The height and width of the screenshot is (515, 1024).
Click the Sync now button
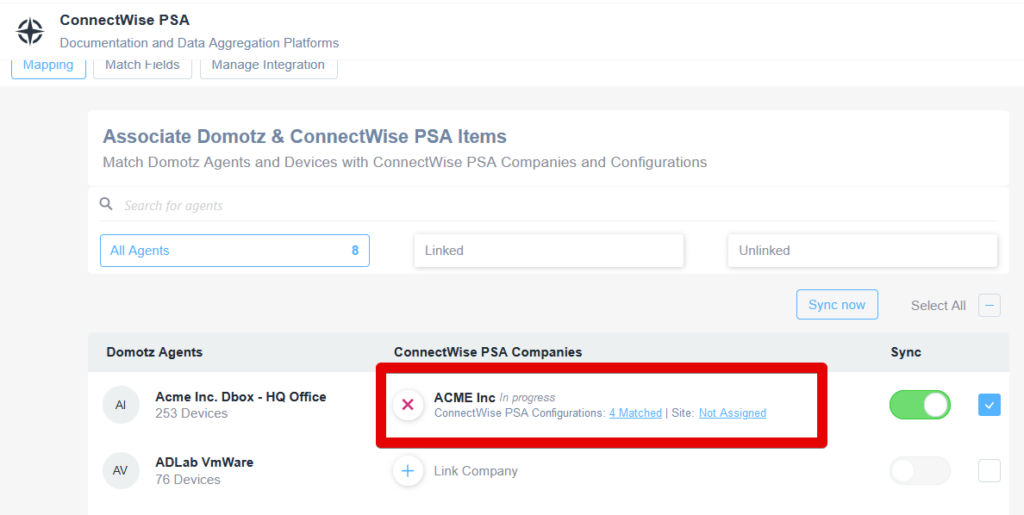tap(837, 305)
